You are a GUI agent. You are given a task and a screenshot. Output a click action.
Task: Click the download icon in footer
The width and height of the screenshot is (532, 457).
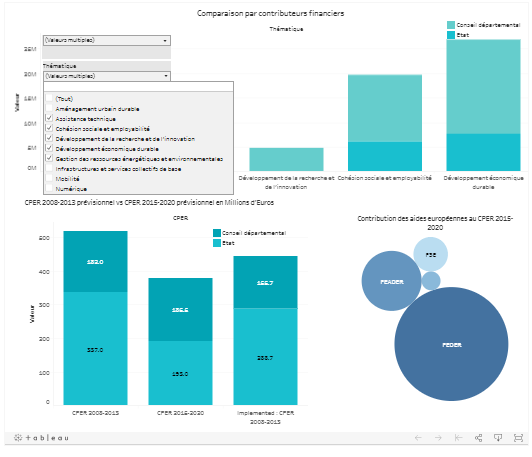point(498,438)
